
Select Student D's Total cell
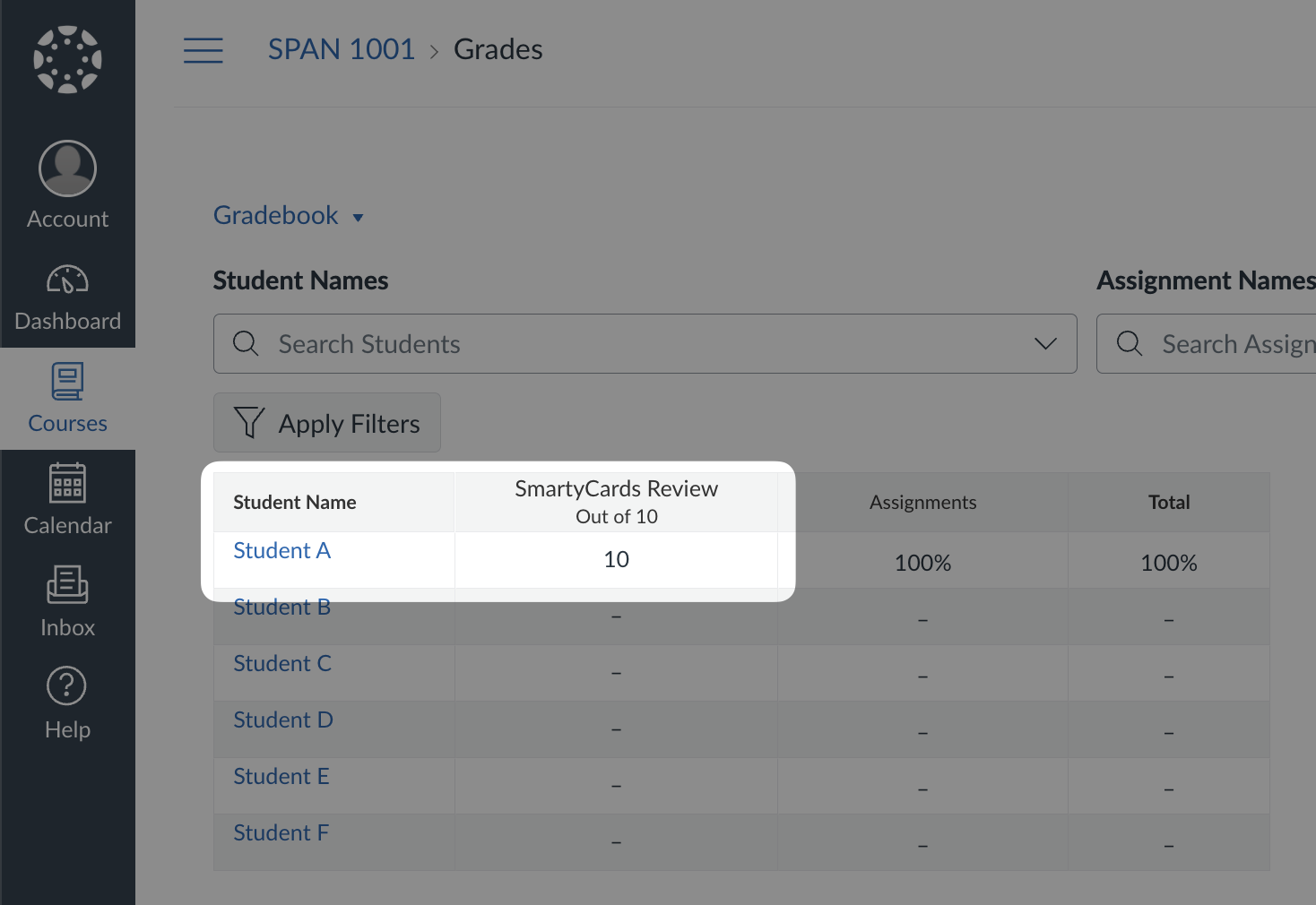(1169, 729)
